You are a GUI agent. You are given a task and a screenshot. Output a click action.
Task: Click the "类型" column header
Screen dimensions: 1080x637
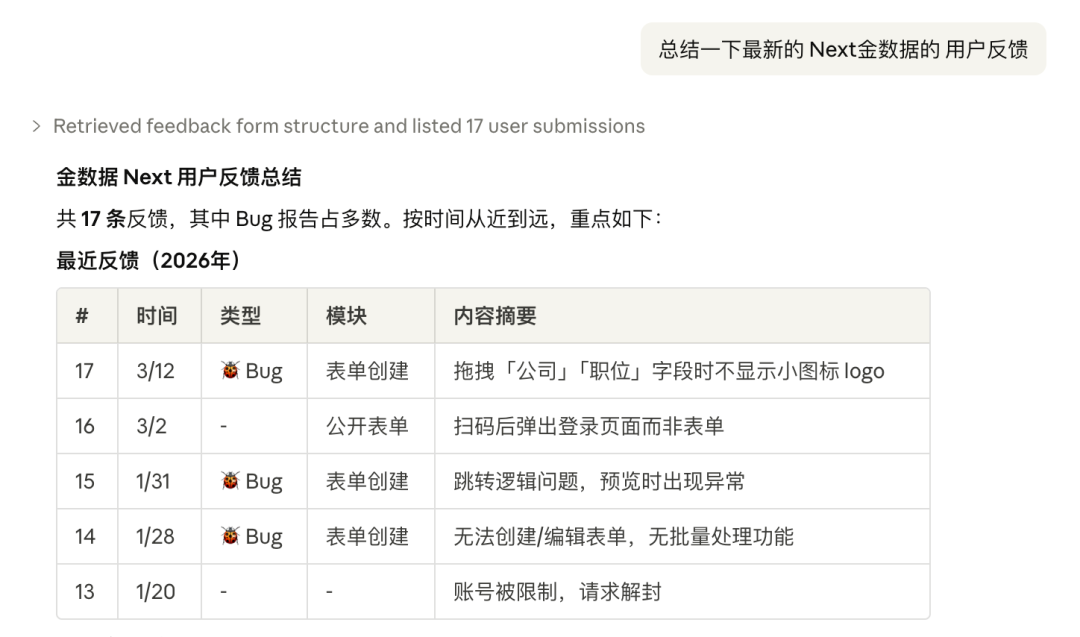point(240,316)
